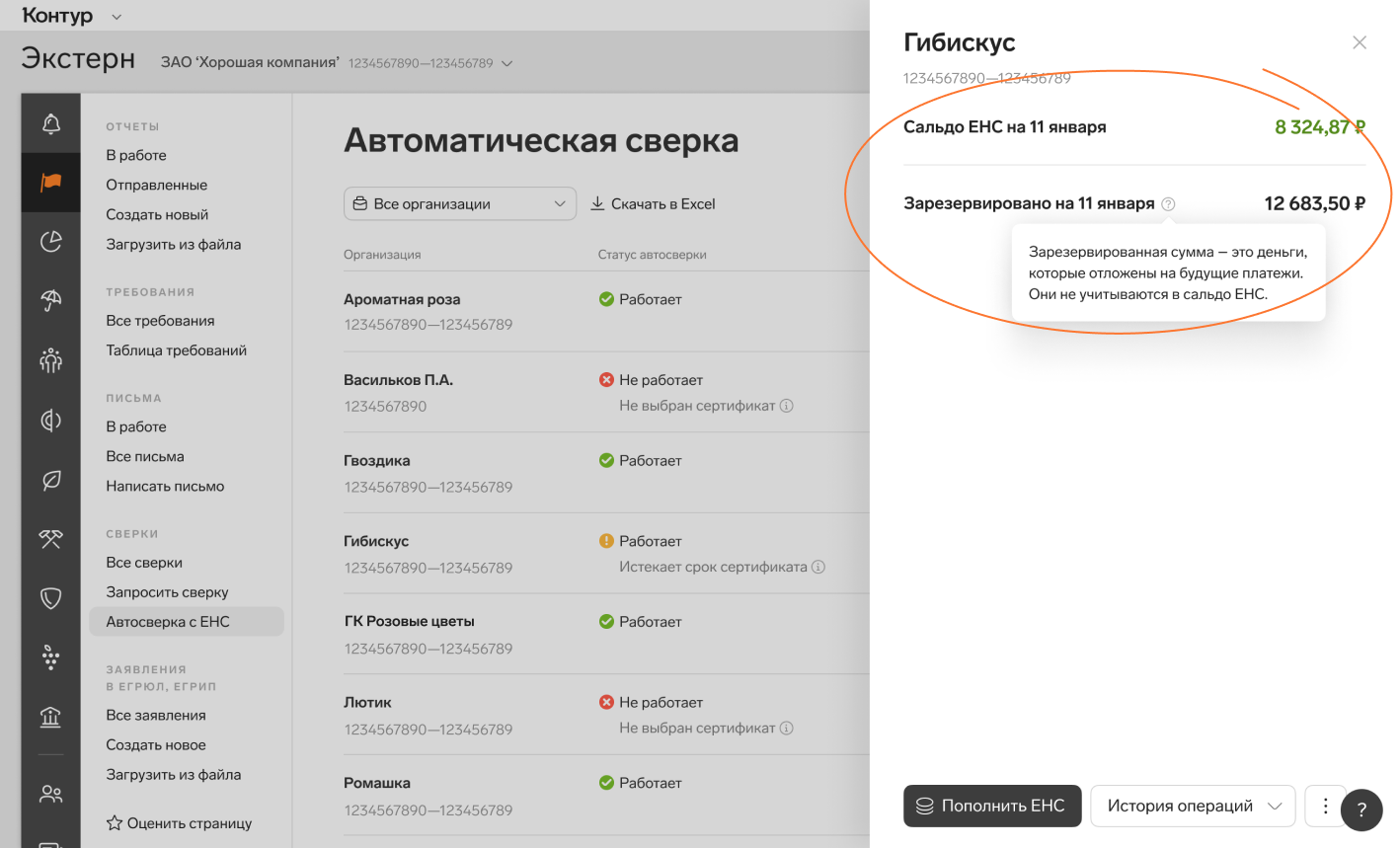1400x848 pixels.
Task: Click info icon after Истекает срок сертификата
Action: point(818,567)
